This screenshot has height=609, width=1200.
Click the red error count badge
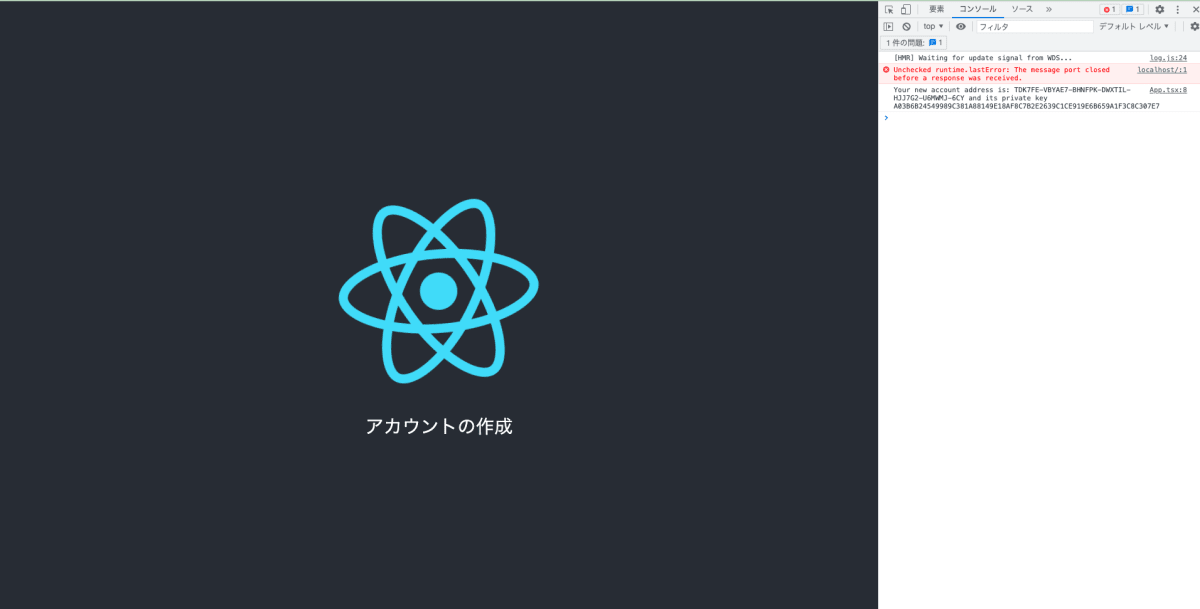1109,9
